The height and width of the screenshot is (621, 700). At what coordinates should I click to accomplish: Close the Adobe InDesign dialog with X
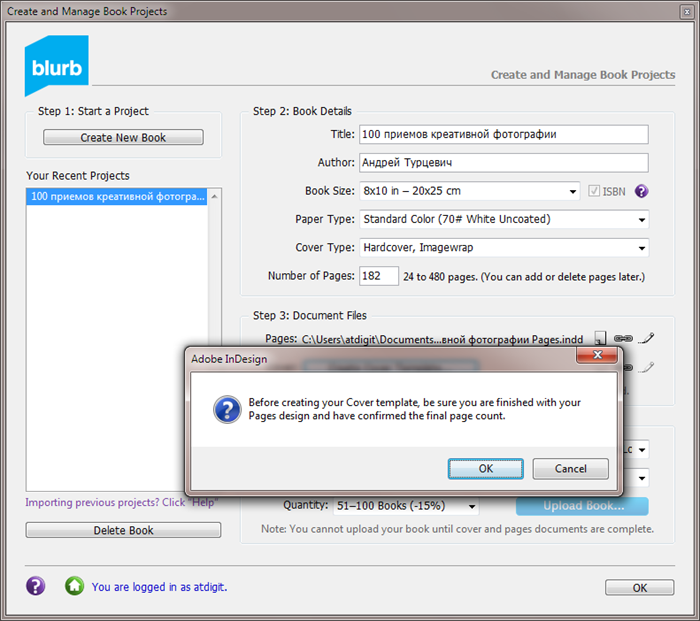coord(597,355)
